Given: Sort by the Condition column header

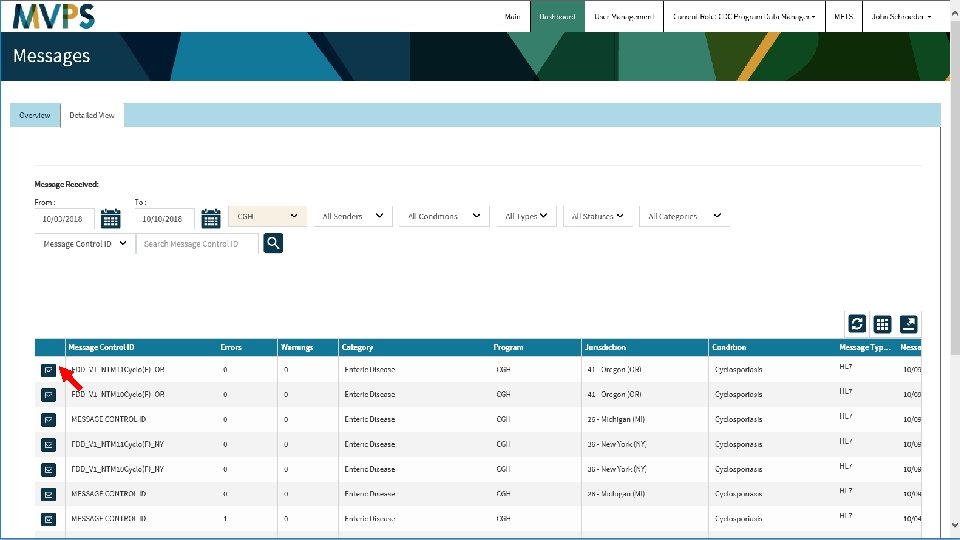Looking at the screenshot, I should [x=729, y=347].
